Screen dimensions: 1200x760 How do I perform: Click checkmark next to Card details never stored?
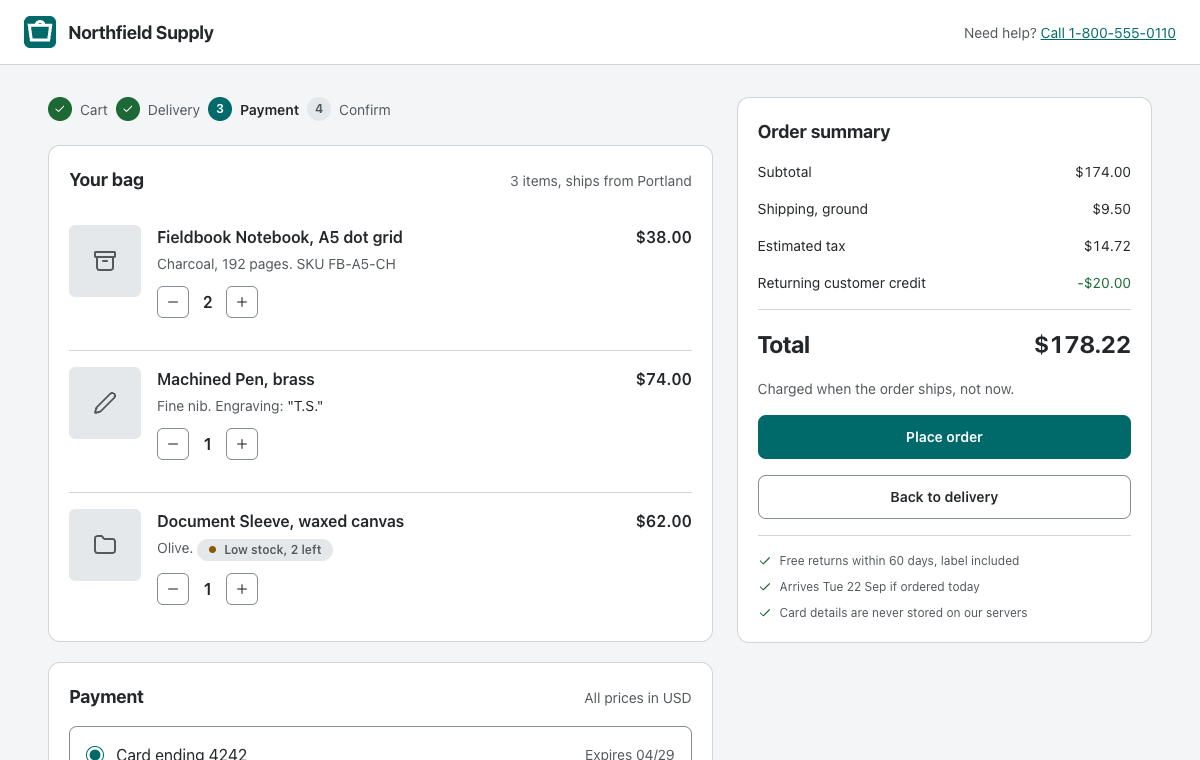765,613
